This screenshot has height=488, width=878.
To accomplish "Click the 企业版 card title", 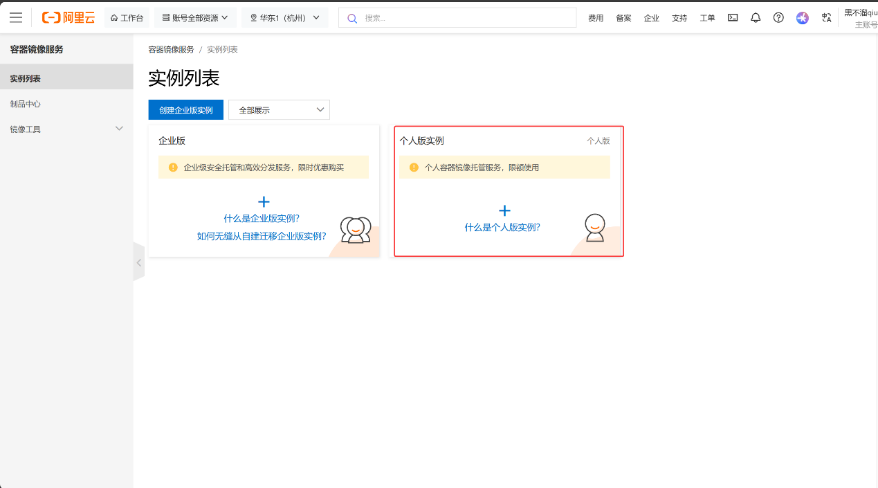I will pos(172,140).
